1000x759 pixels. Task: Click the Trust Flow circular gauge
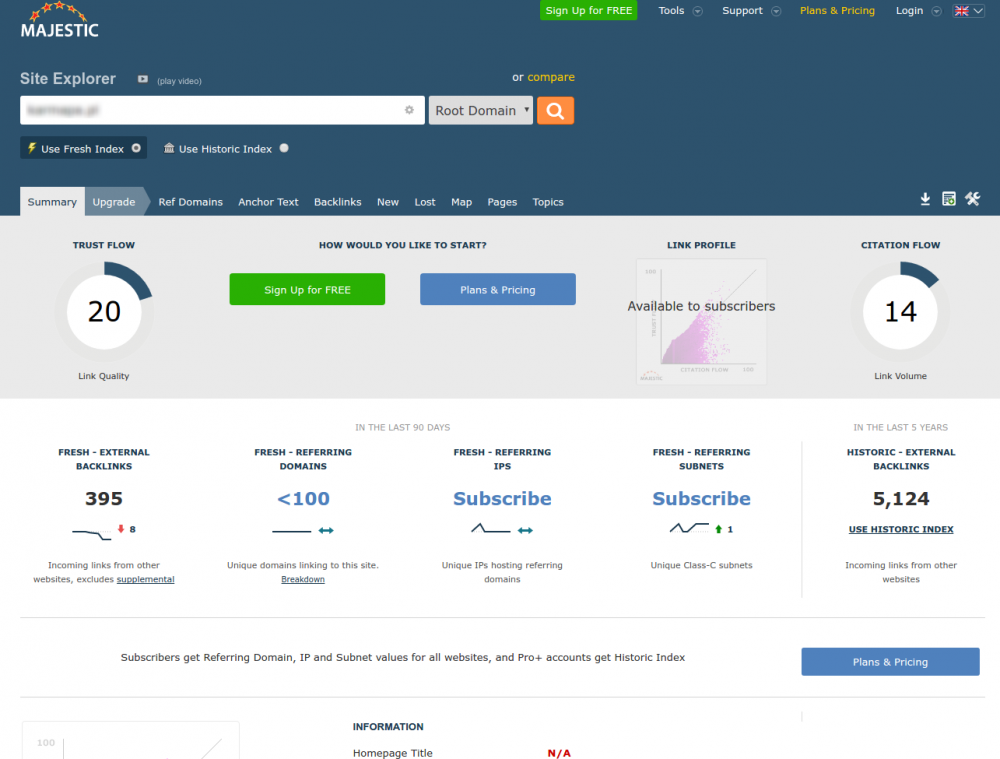pos(104,312)
